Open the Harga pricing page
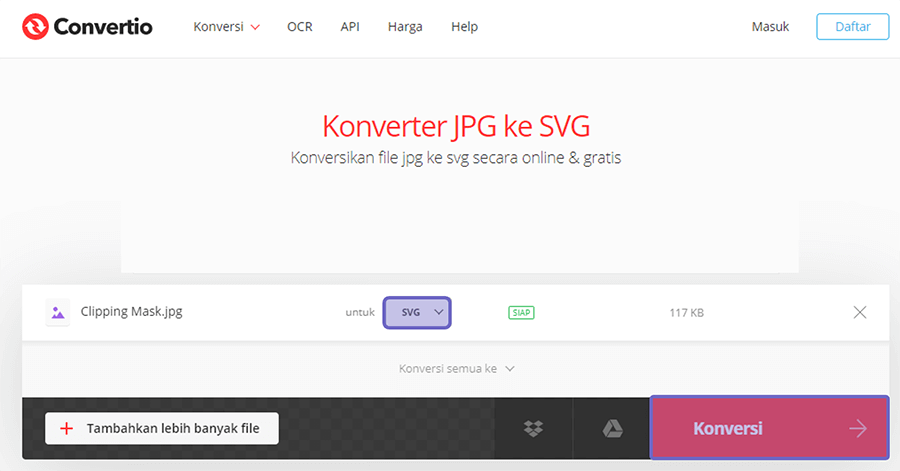The image size is (900, 471). tap(405, 26)
